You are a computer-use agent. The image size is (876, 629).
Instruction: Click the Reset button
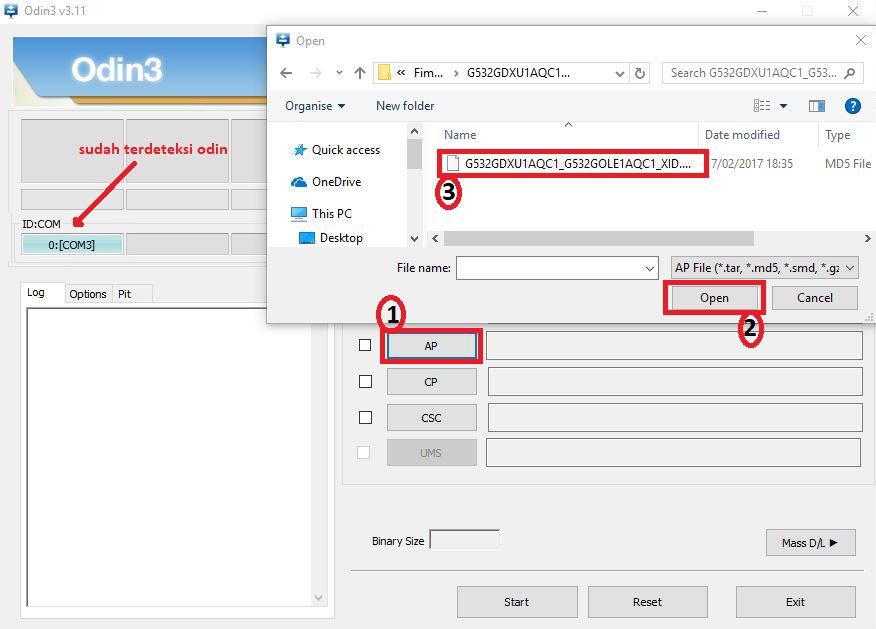(648, 602)
